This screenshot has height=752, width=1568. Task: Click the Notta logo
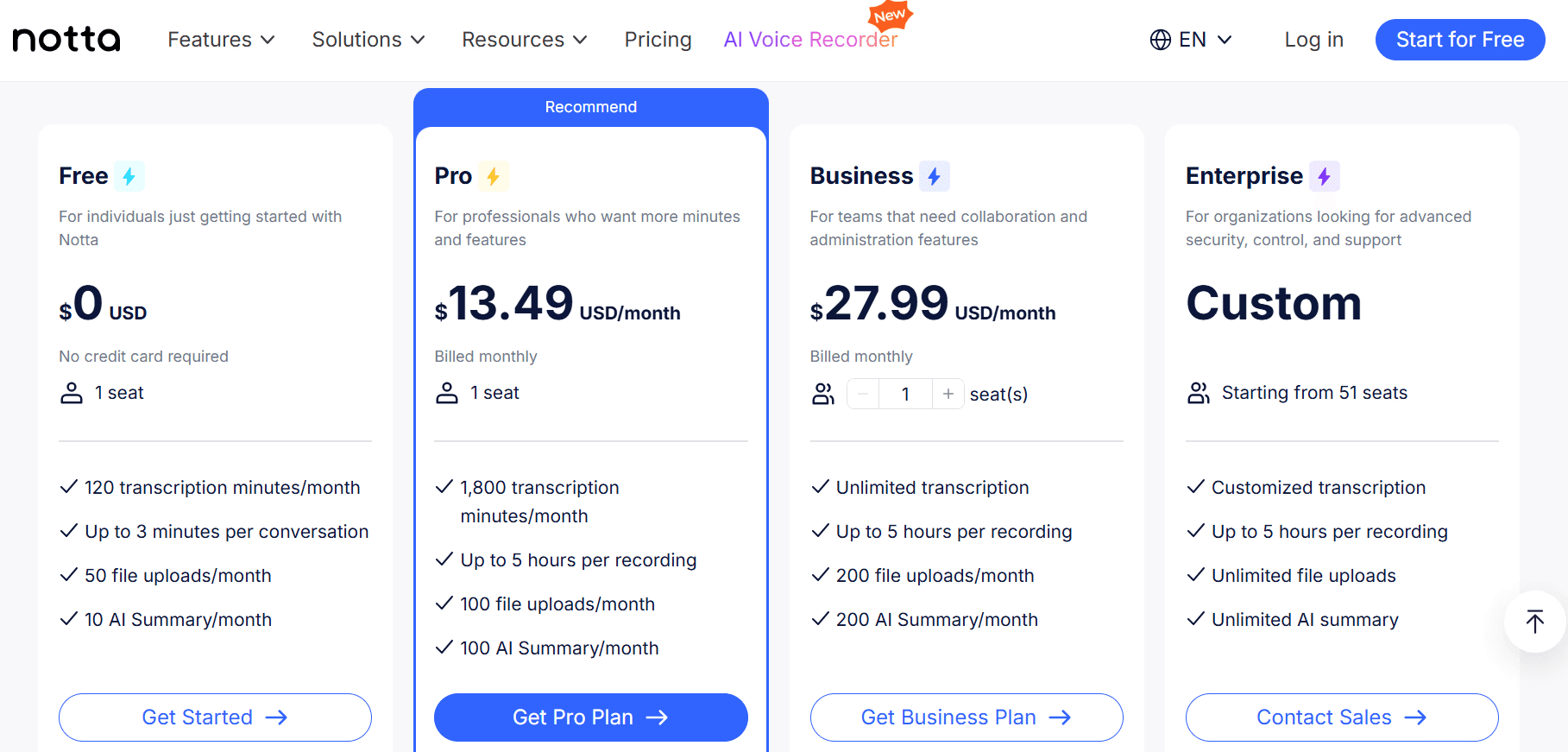[x=66, y=40]
